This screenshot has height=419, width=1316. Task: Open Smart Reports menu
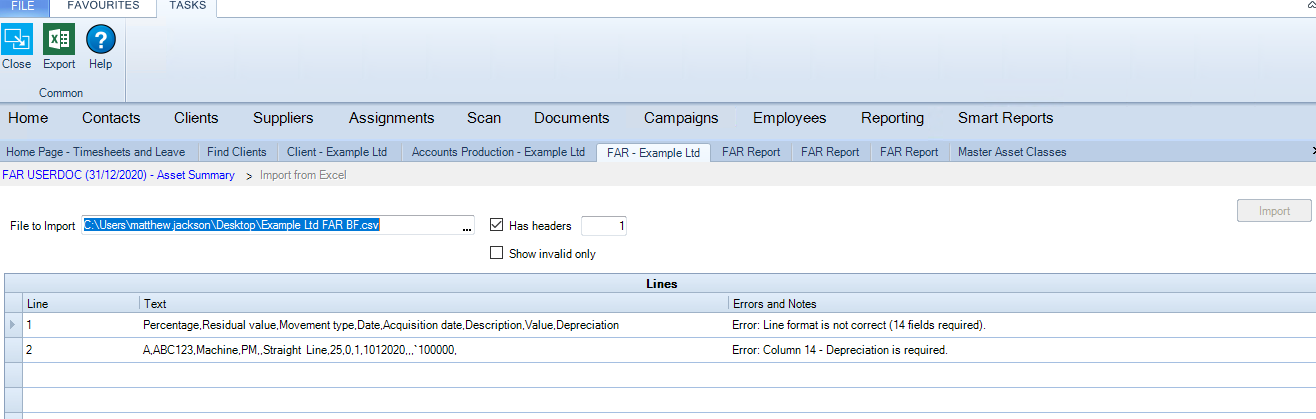point(1005,118)
